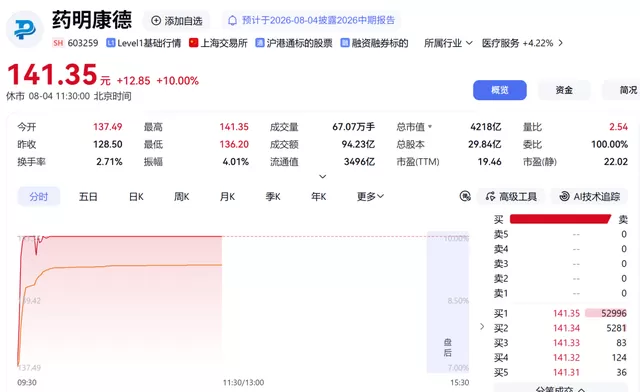Click the 盘后 after-hours chart area

[x=447, y=302]
